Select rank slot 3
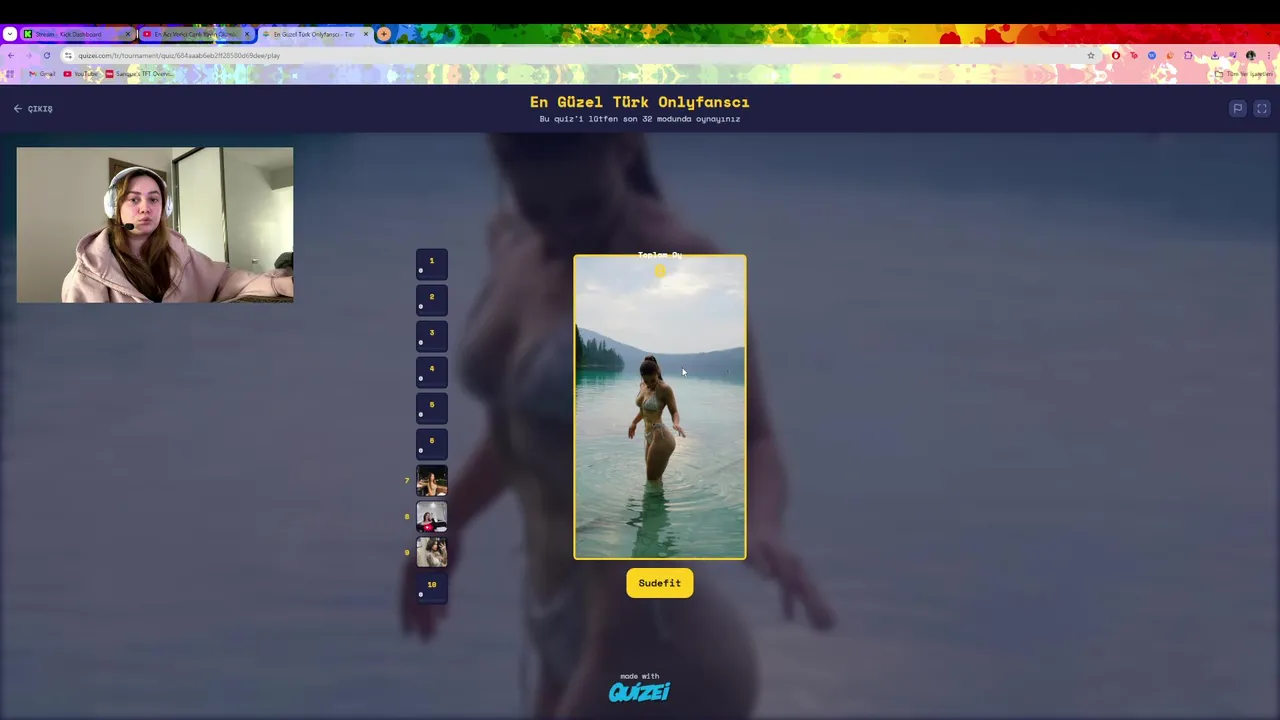Screen dimensions: 1280x720 [432, 336]
